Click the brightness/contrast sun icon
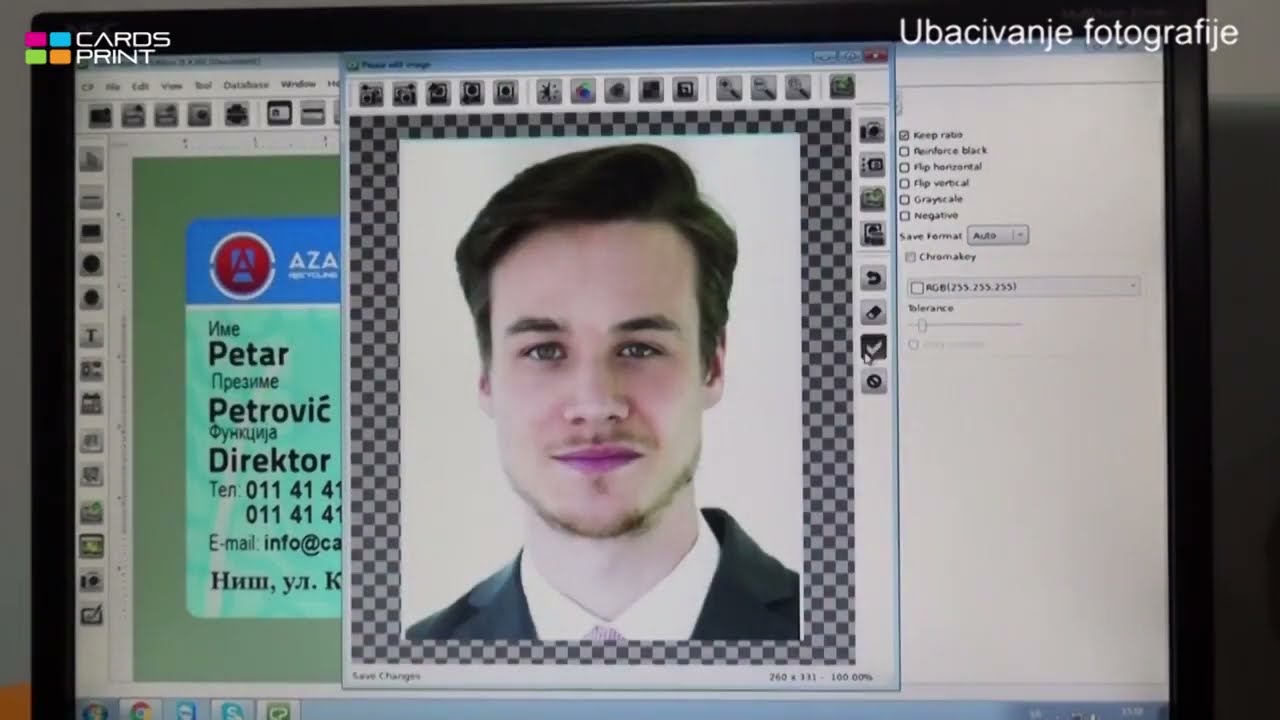1280x720 pixels. coord(548,92)
